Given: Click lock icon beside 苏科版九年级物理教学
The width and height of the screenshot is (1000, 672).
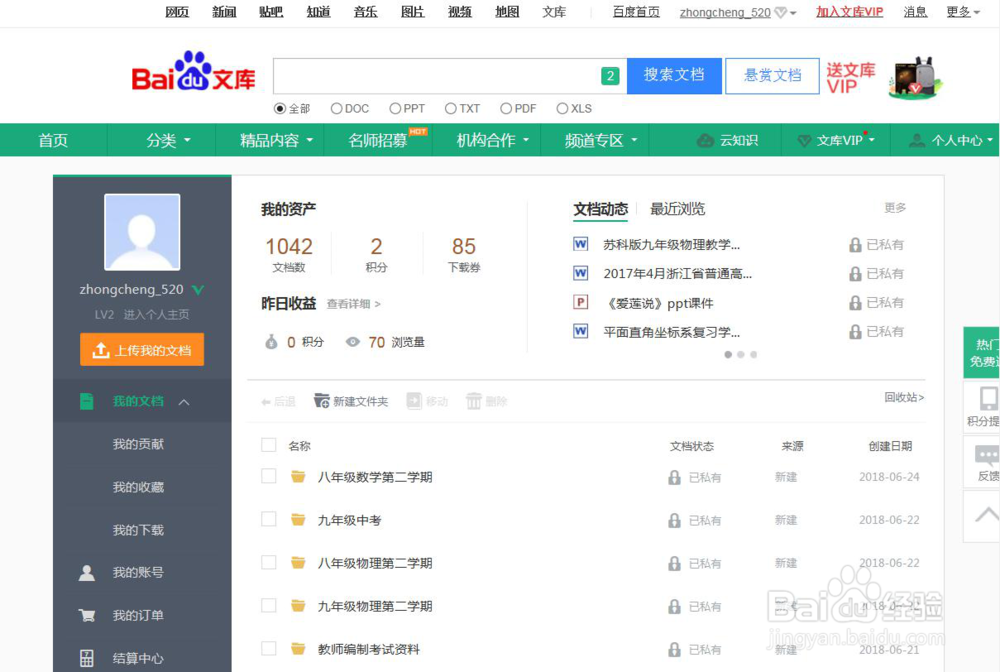Looking at the screenshot, I should (855, 245).
